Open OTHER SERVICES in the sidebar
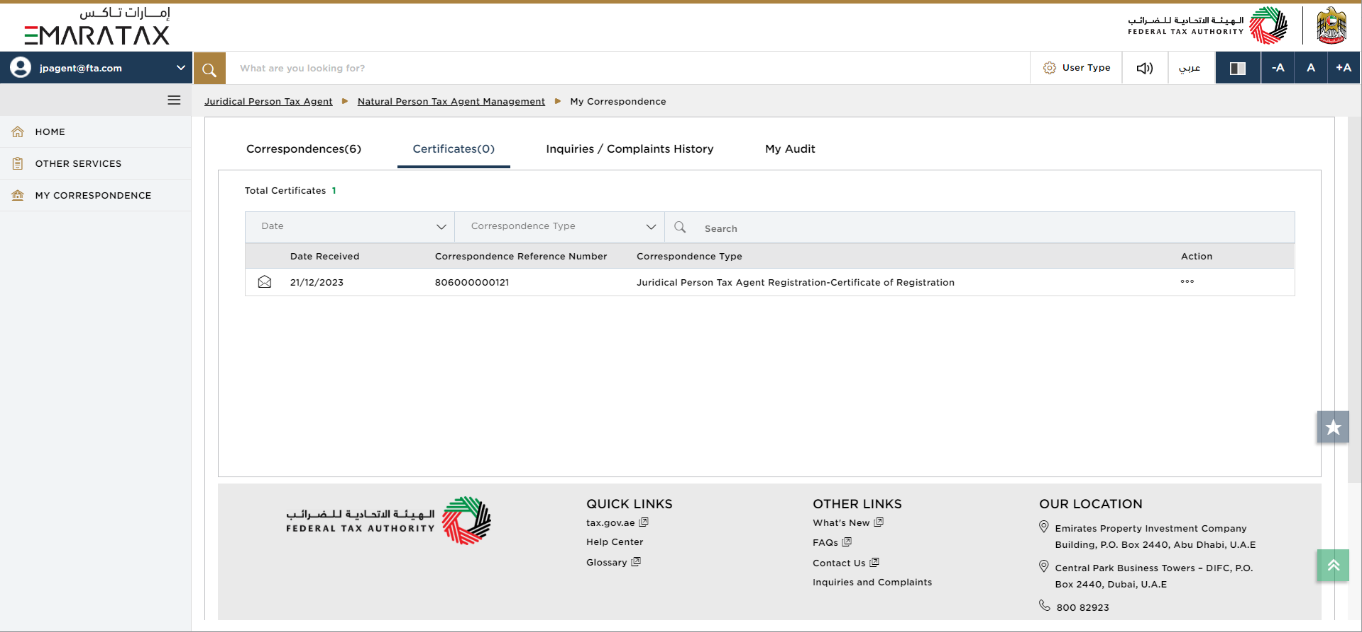 [78, 164]
